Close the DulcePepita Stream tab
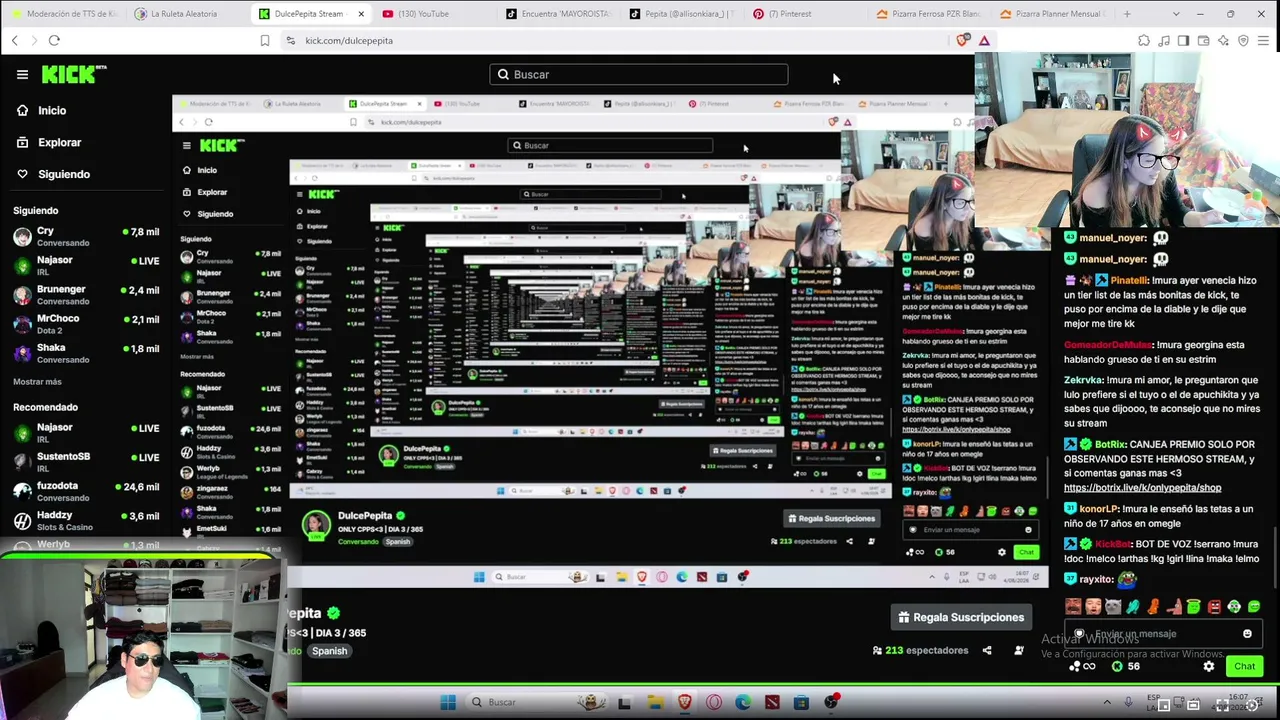The image size is (1280, 720). click(360, 14)
